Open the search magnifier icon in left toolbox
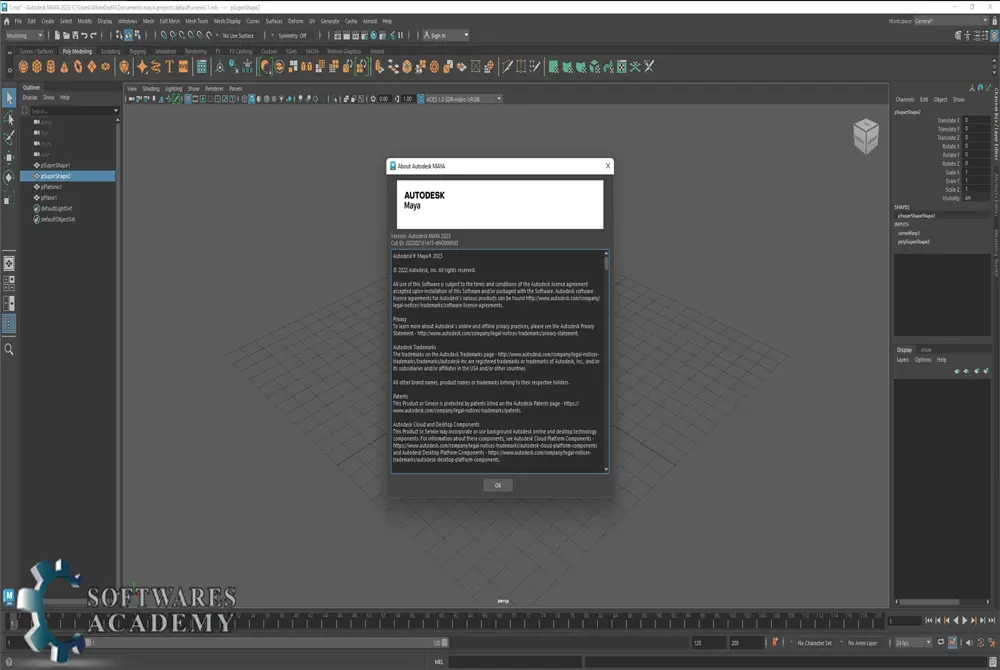Viewport: 1000px width, 670px height. click(9, 349)
